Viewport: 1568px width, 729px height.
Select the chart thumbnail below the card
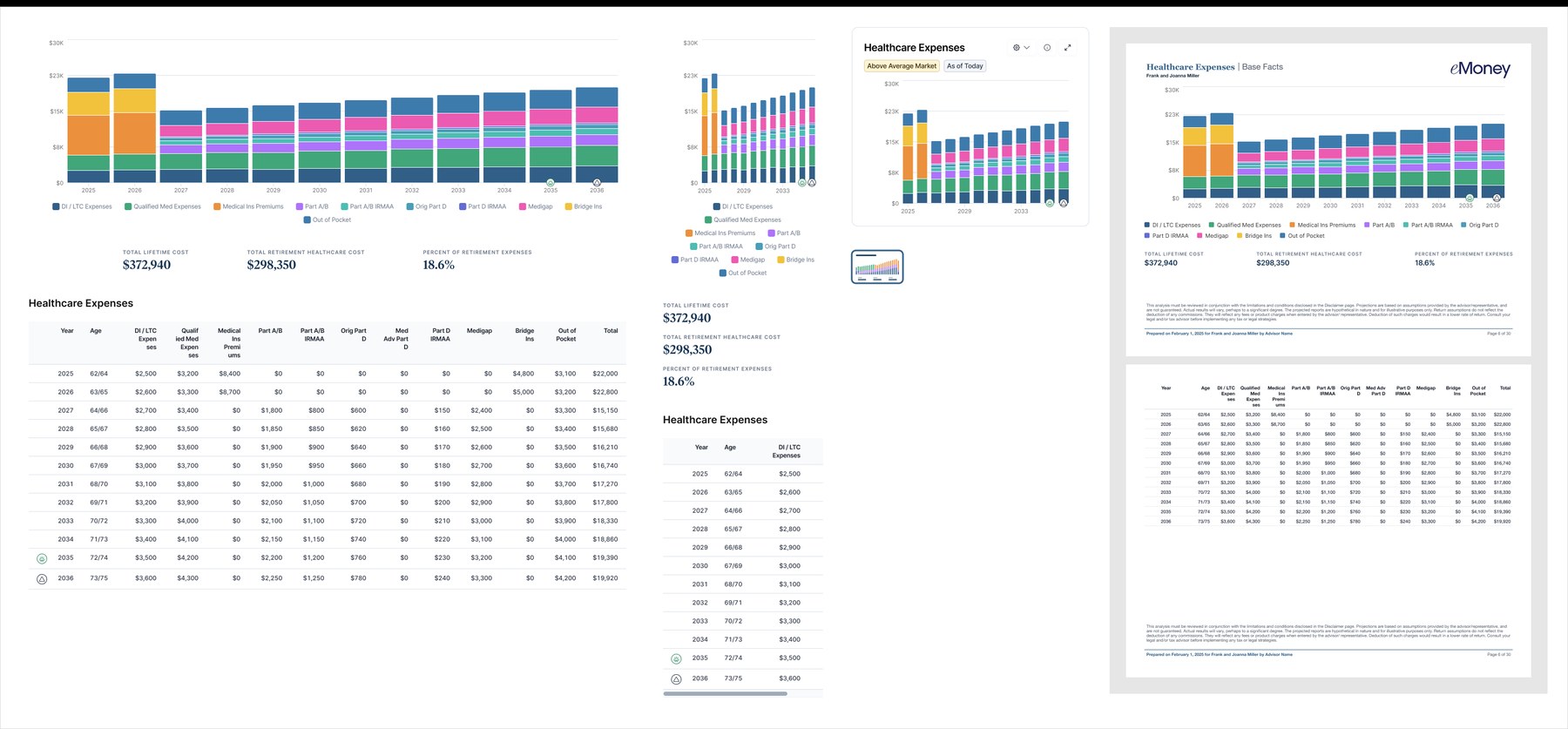[x=877, y=267]
